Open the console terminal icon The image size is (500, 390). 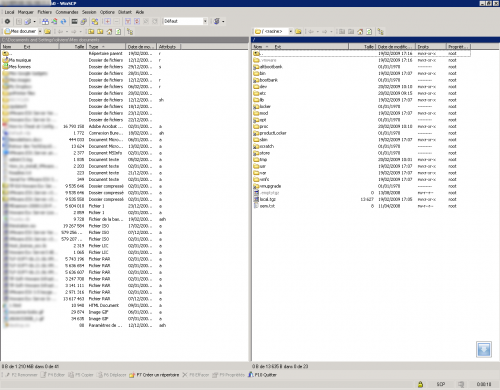(75, 21)
